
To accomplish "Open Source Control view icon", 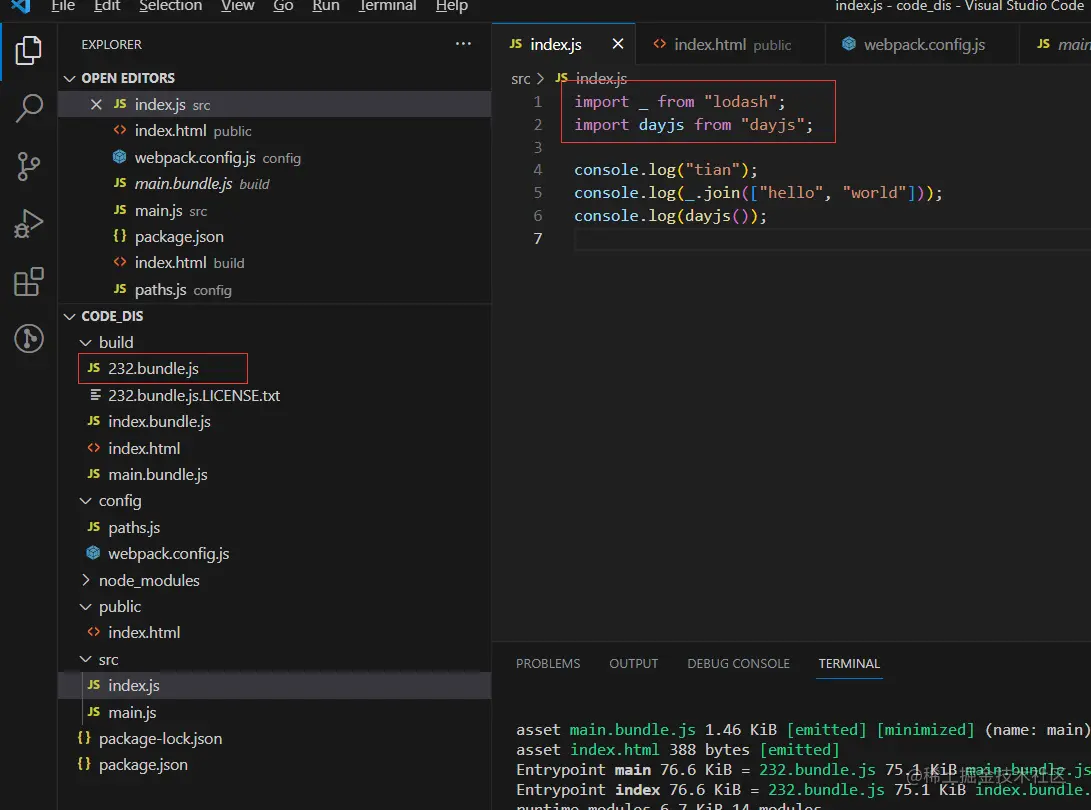I will pyautogui.click(x=29, y=166).
